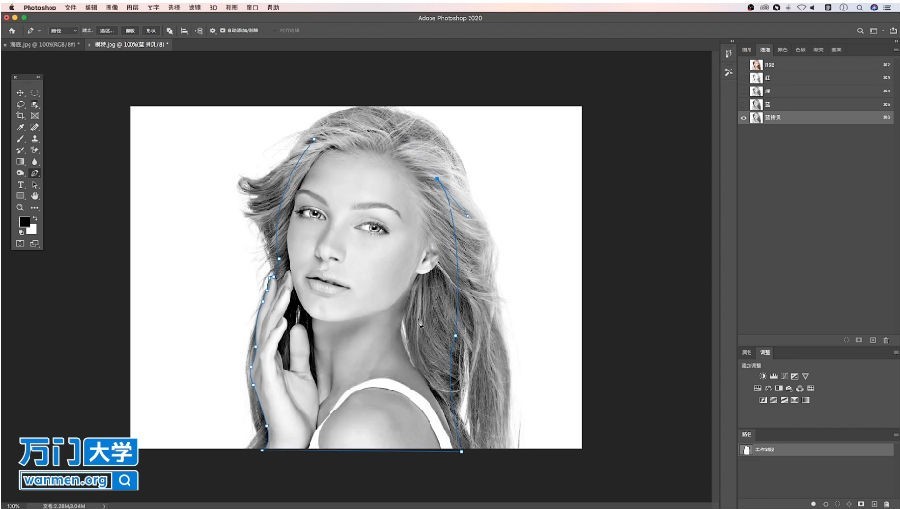Select the Zoom magnifier tool
This screenshot has height=509, width=900.
point(20,208)
